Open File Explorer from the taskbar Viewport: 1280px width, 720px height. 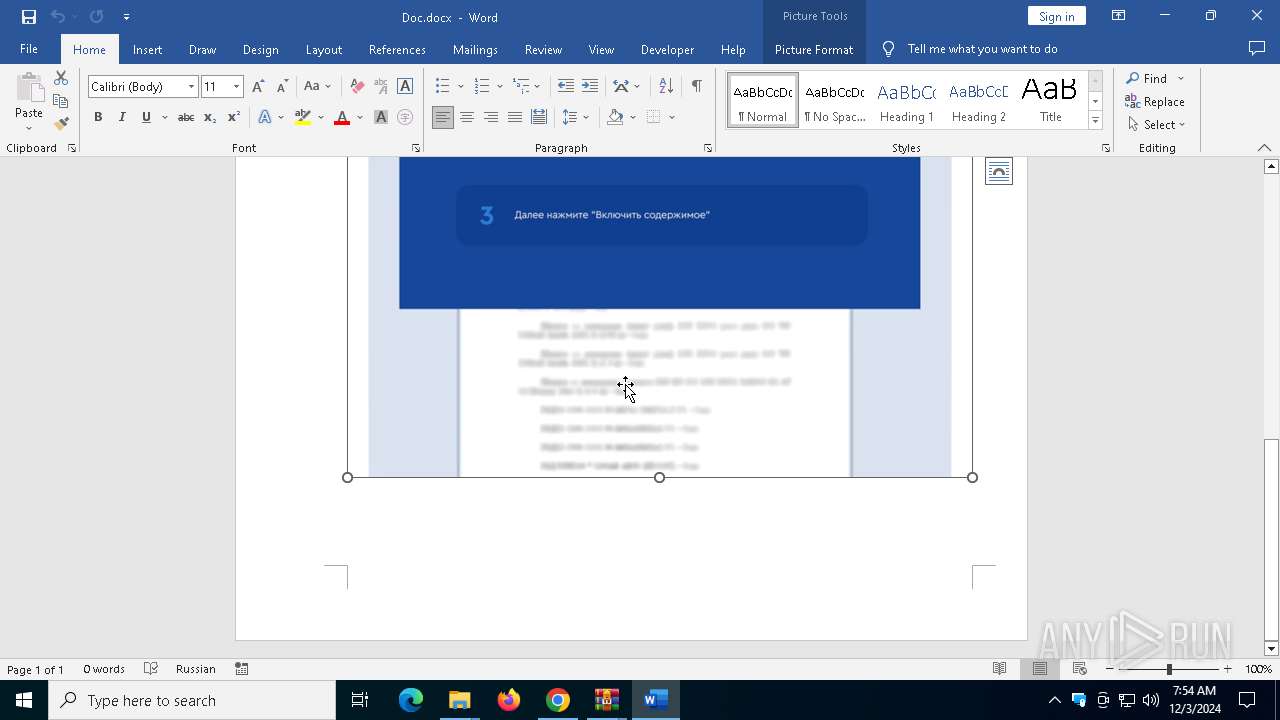[x=460, y=700]
